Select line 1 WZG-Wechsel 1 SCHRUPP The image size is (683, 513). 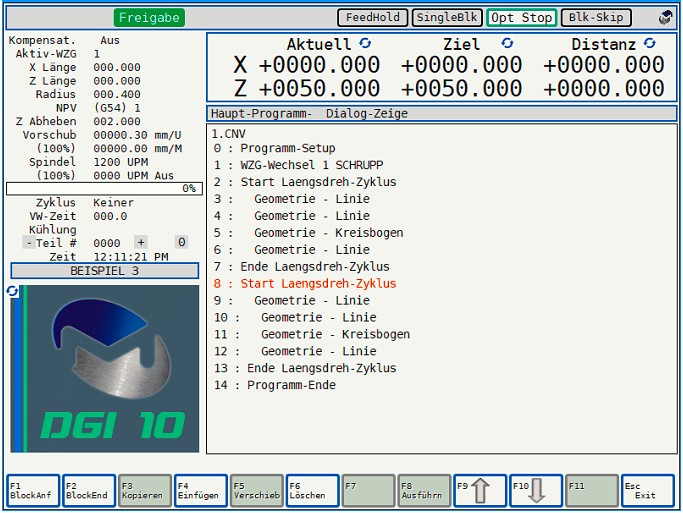coord(298,165)
